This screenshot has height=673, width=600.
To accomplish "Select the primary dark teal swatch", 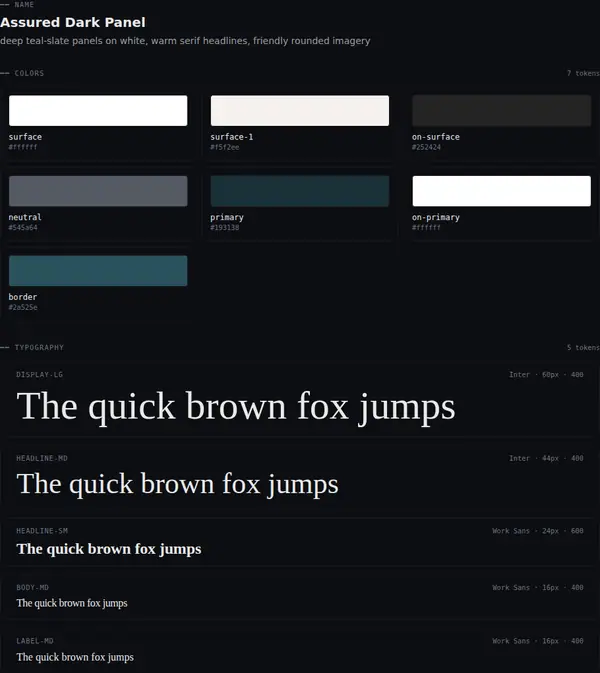I will (300, 191).
